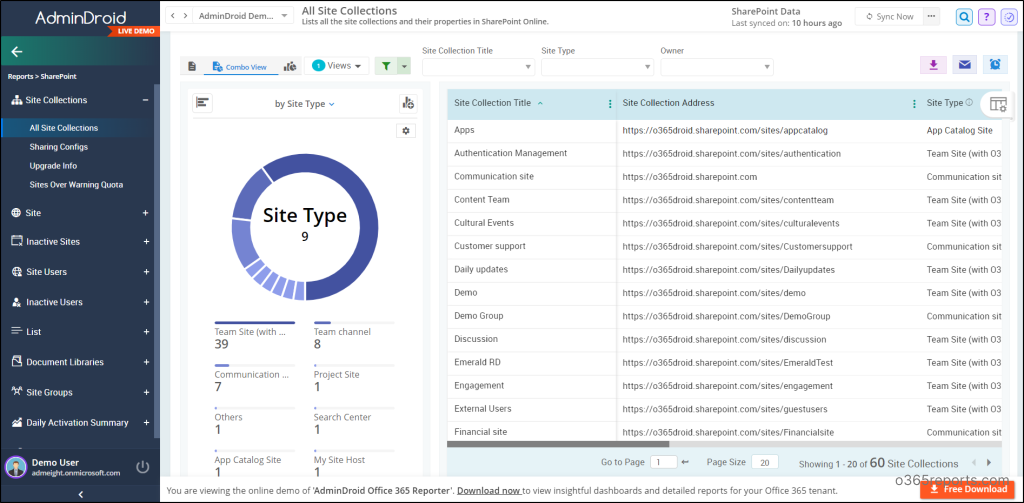This screenshot has width=1024, height=503.
Task: Open the filter dropdown arrow
Action: point(404,66)
